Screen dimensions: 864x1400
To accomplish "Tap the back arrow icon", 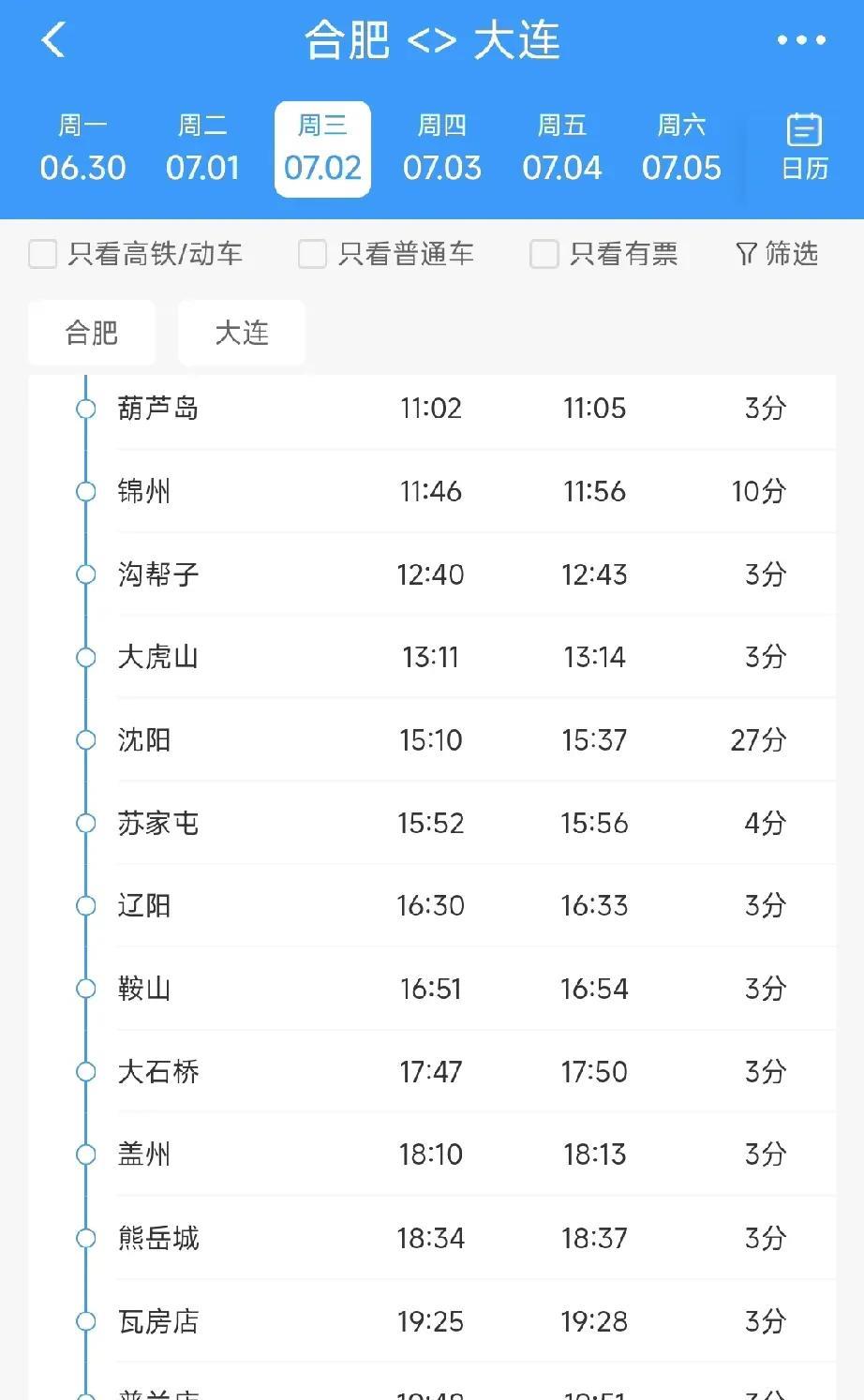I will pos(53,40).
